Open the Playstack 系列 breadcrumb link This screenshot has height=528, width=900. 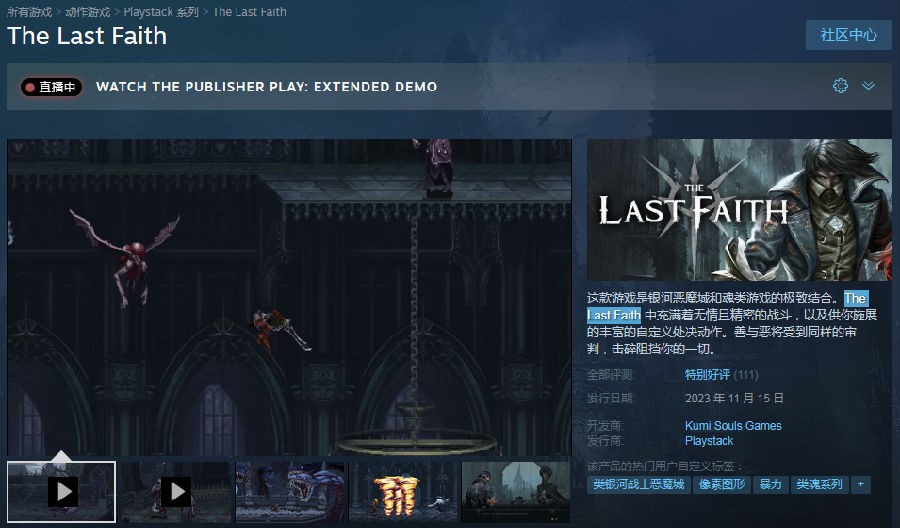point(161,11)
